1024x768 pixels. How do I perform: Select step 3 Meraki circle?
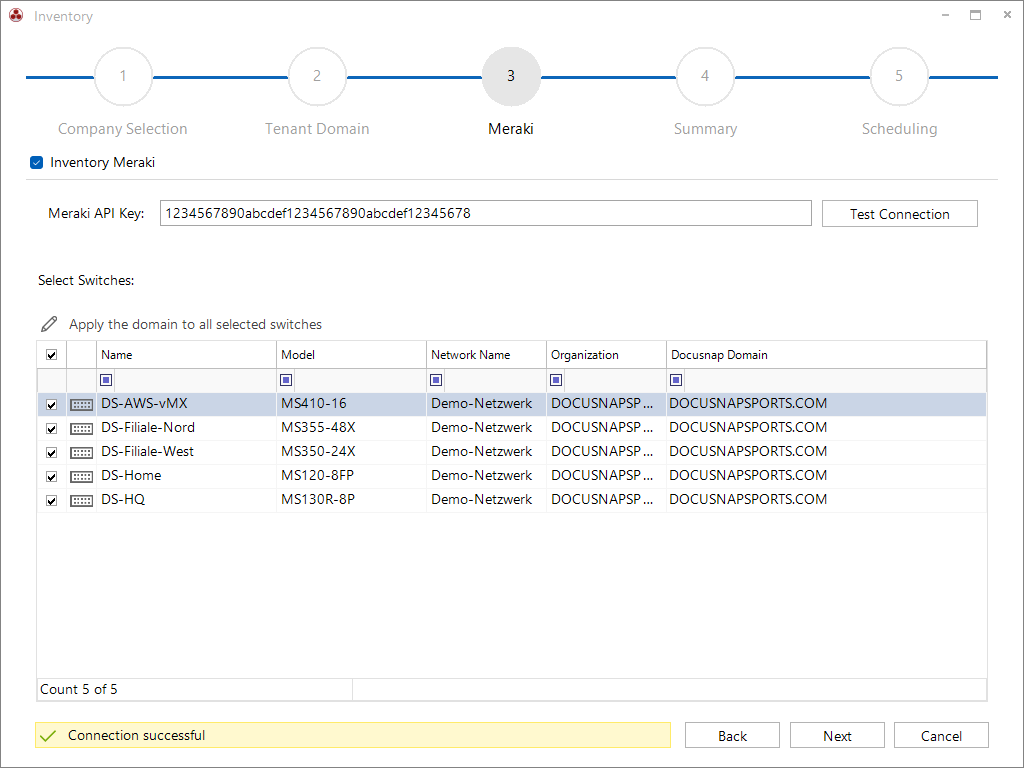(511, 76)
